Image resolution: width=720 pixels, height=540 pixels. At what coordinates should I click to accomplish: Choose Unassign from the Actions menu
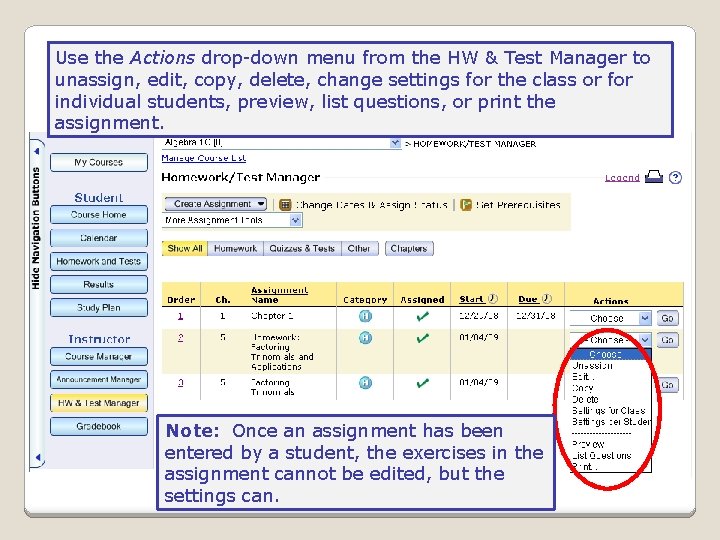[x=592, y=366]
